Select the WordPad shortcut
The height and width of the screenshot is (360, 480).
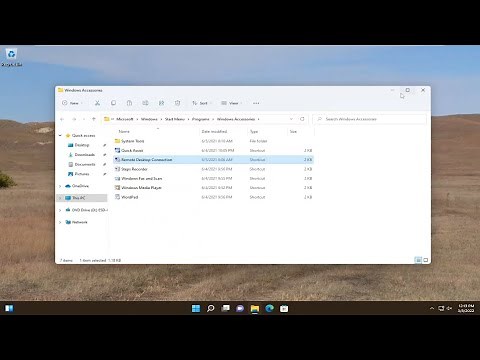coord(213,197)
